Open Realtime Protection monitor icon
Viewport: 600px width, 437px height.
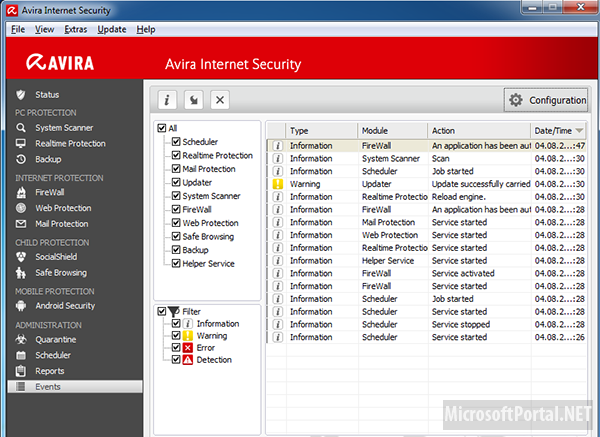tap(21, 143)
